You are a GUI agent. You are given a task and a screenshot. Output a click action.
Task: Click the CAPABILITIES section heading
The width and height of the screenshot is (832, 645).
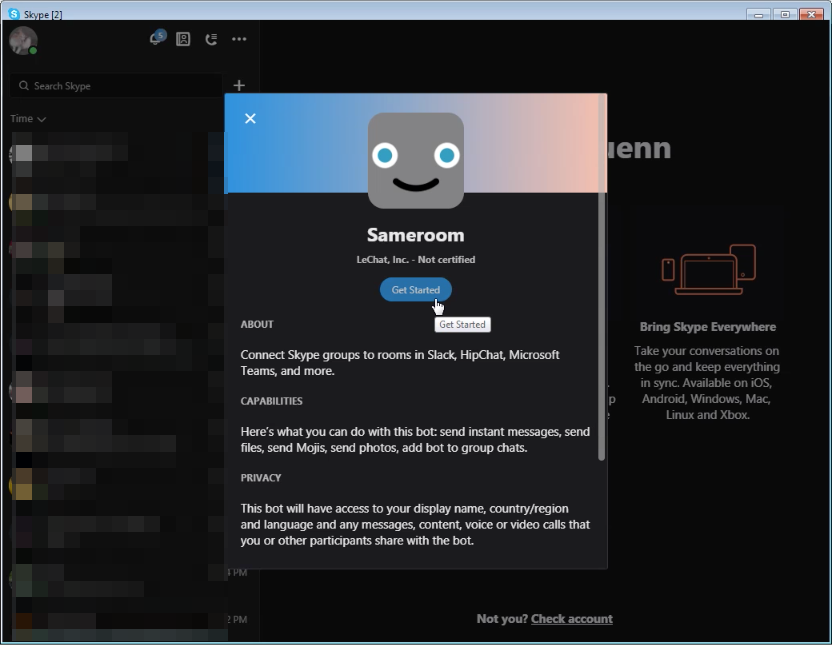pos(271,401)
